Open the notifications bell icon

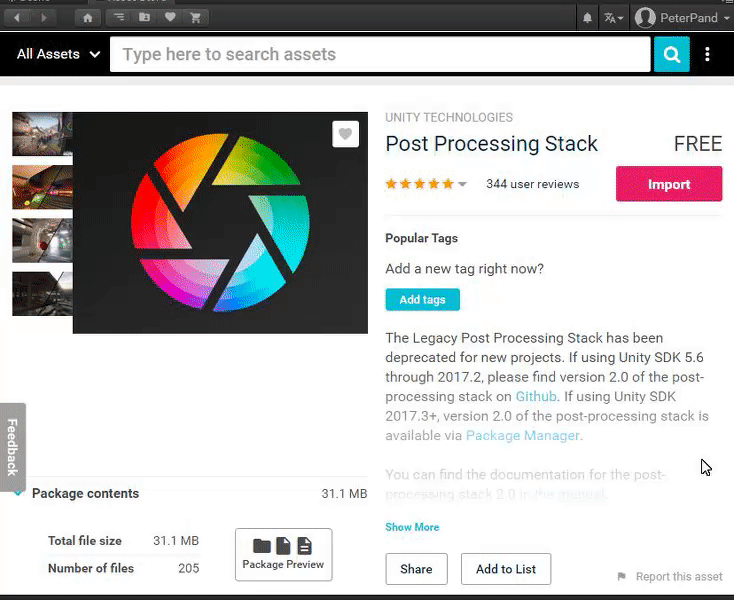click(x=587, y=18)
